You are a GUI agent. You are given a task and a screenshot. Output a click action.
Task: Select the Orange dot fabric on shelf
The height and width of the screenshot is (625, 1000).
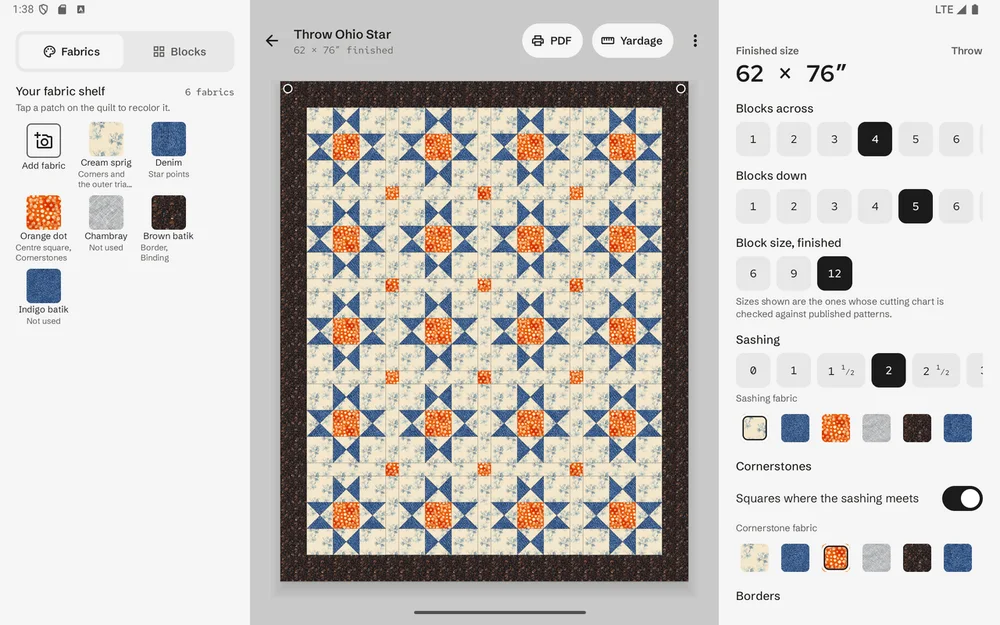click(x=43, y=212)
